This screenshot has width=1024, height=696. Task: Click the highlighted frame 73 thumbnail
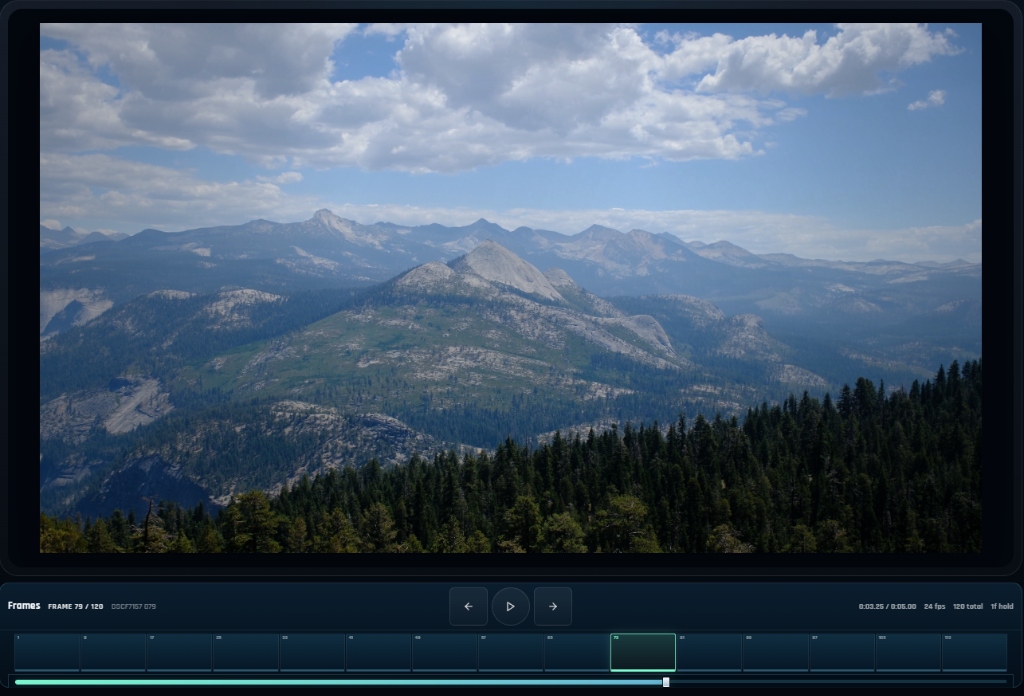pos(643,652)
